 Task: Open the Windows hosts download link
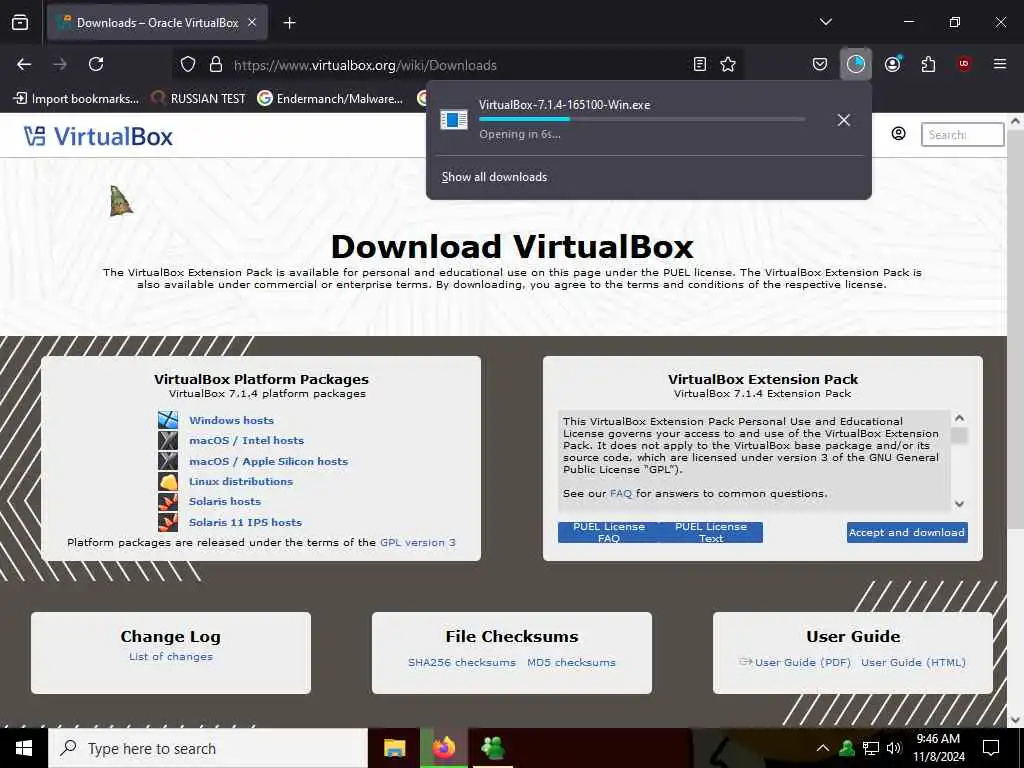coord(231,421)
